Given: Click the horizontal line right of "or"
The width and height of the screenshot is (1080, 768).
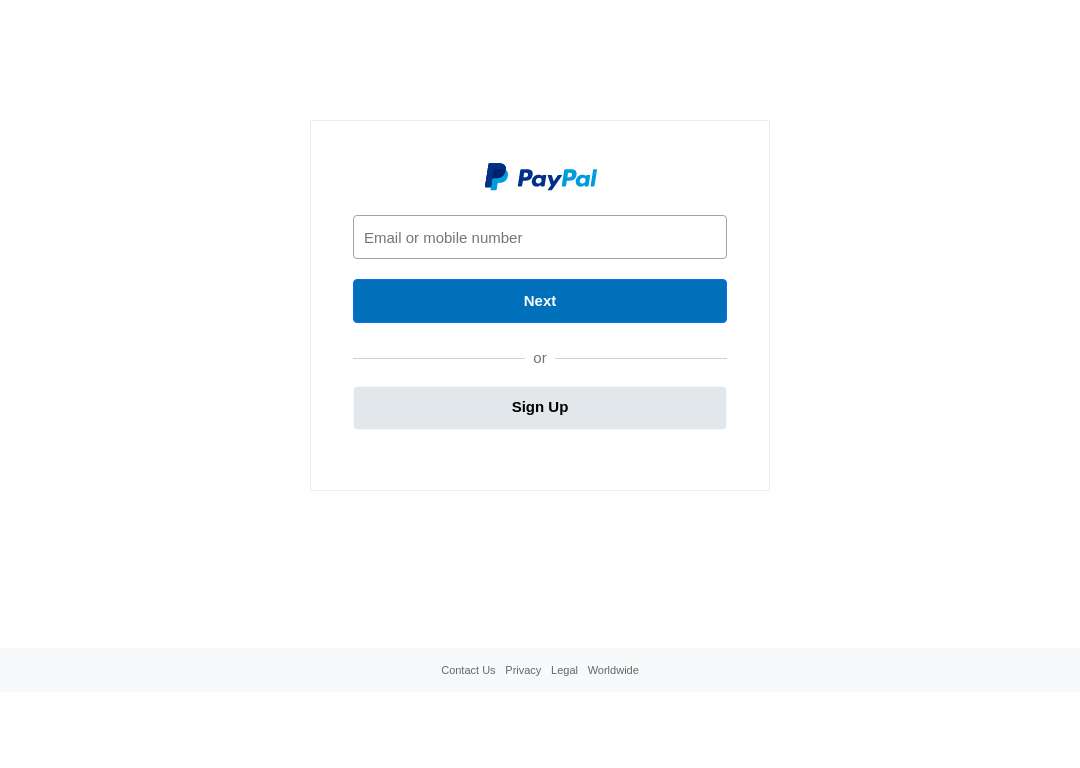Looking at the screenshot, I should [641, 358].
